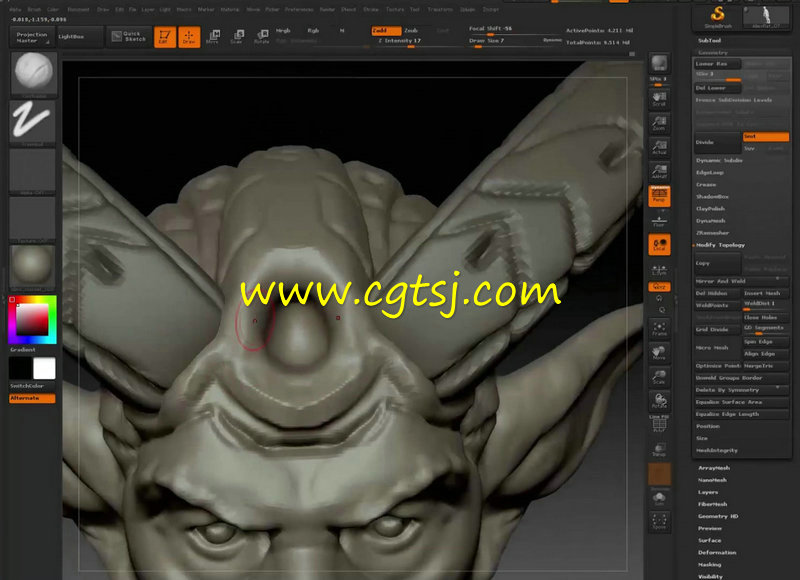Image resolution: width=800 pixels, height=580 pixels.
Task: Click the Divide button
Action: [x=717, y=143]
